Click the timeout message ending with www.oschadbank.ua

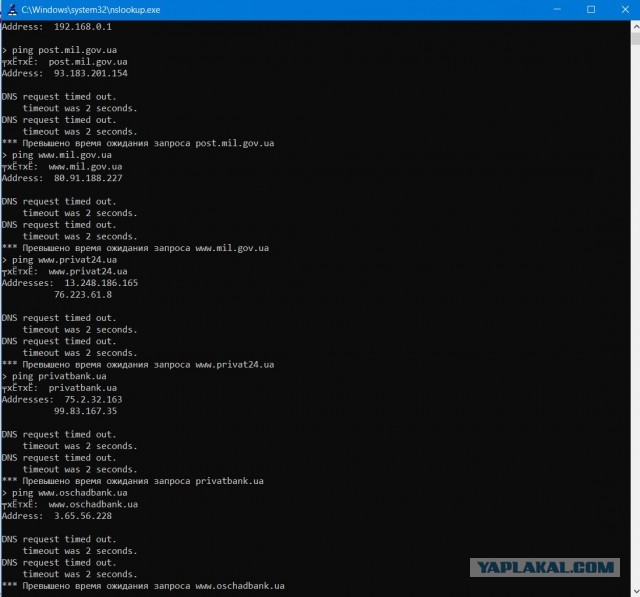click(x=143, y=586)
